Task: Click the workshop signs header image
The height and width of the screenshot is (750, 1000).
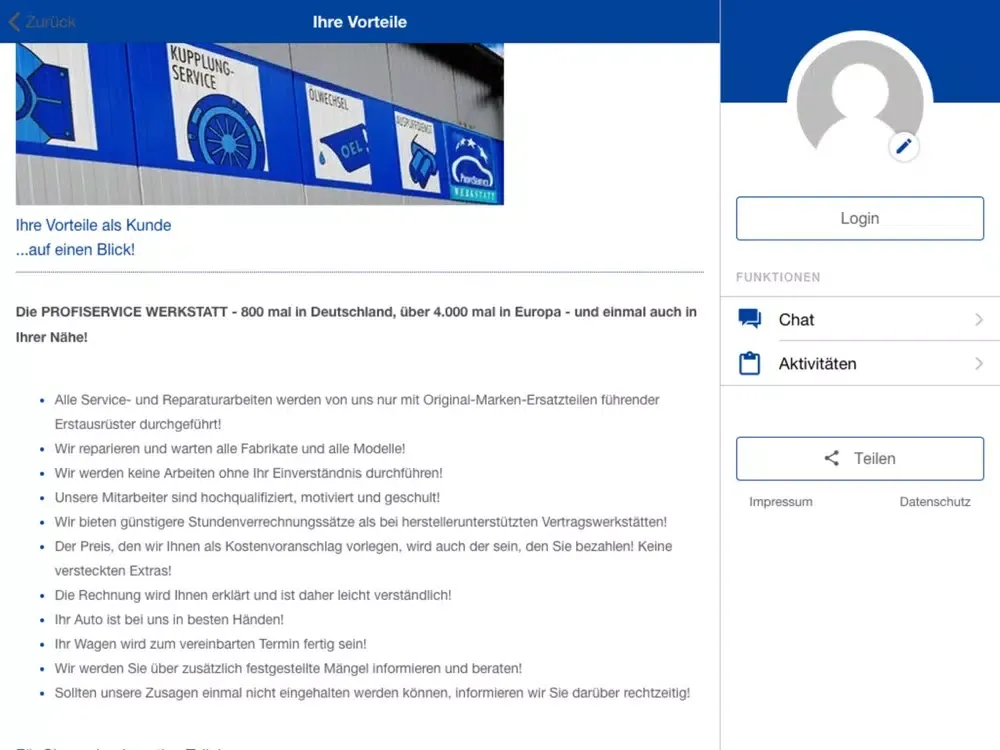Action: (260, 124)
